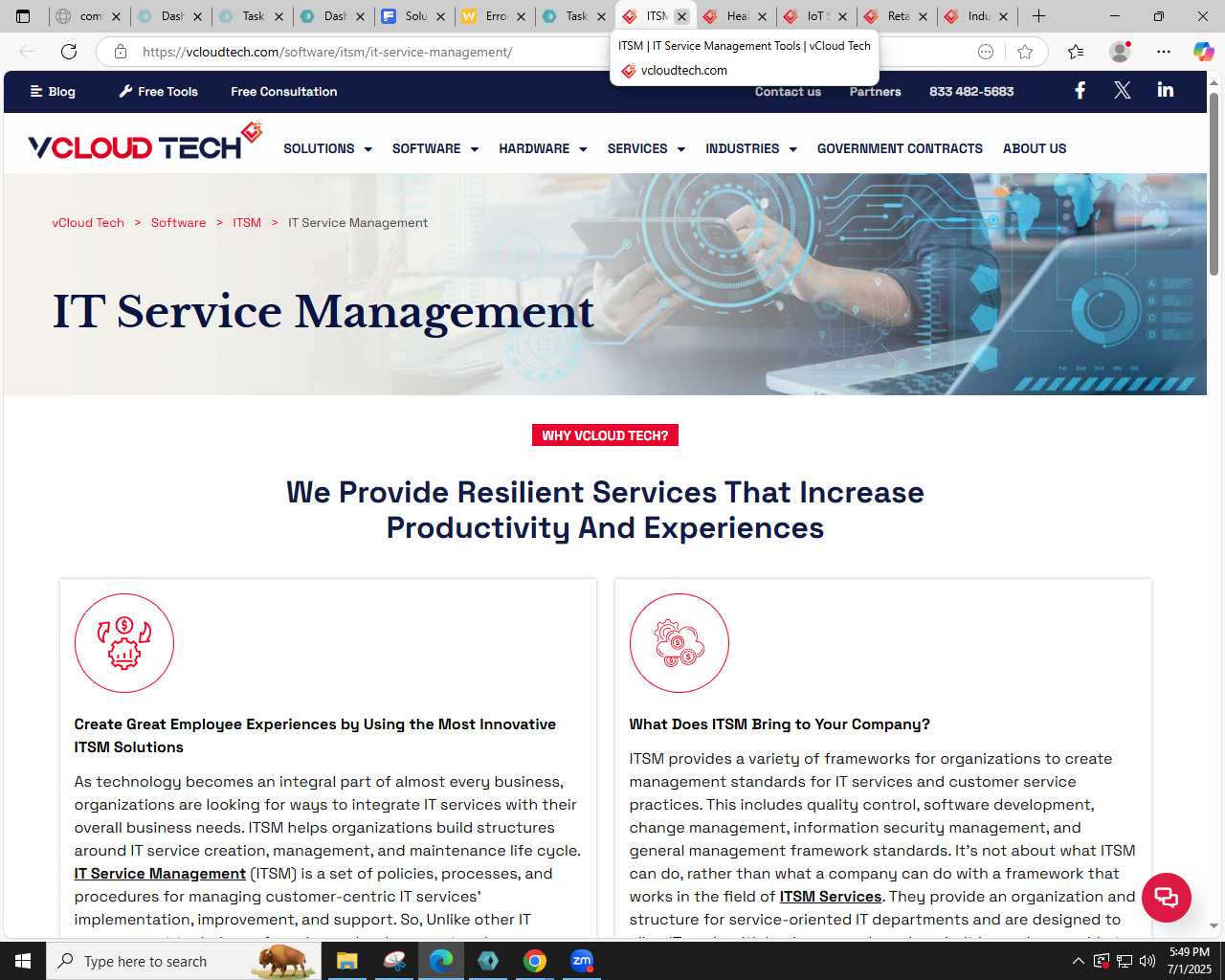1225x980 pixels.
Task: Open the Blog link in top bar
Action: pyautogui.click(x=53, y=92)
